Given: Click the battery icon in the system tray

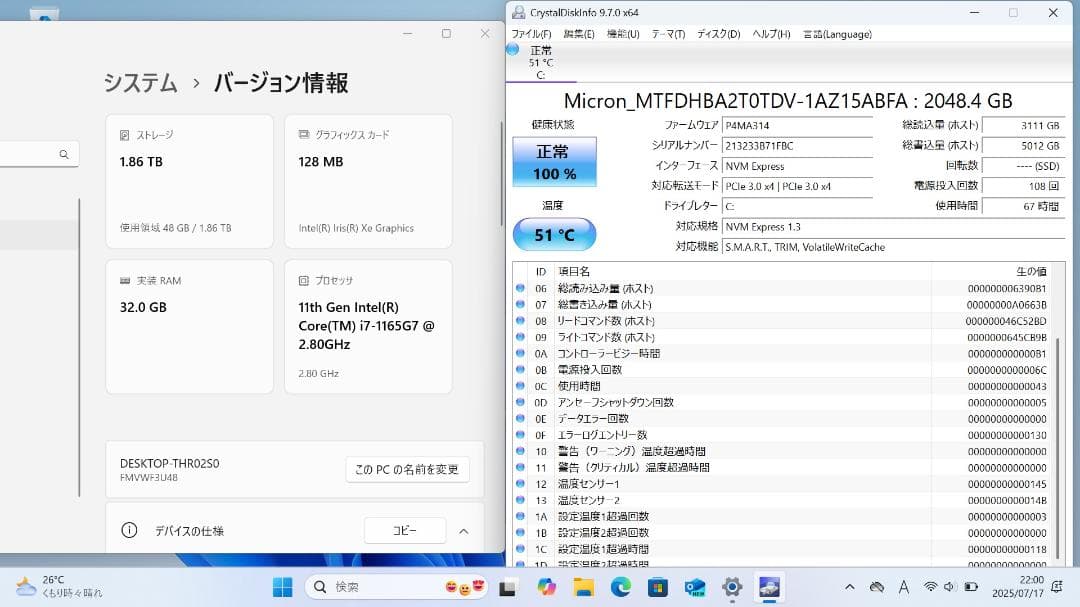Looking at the screenshot, I should [971, 587].
